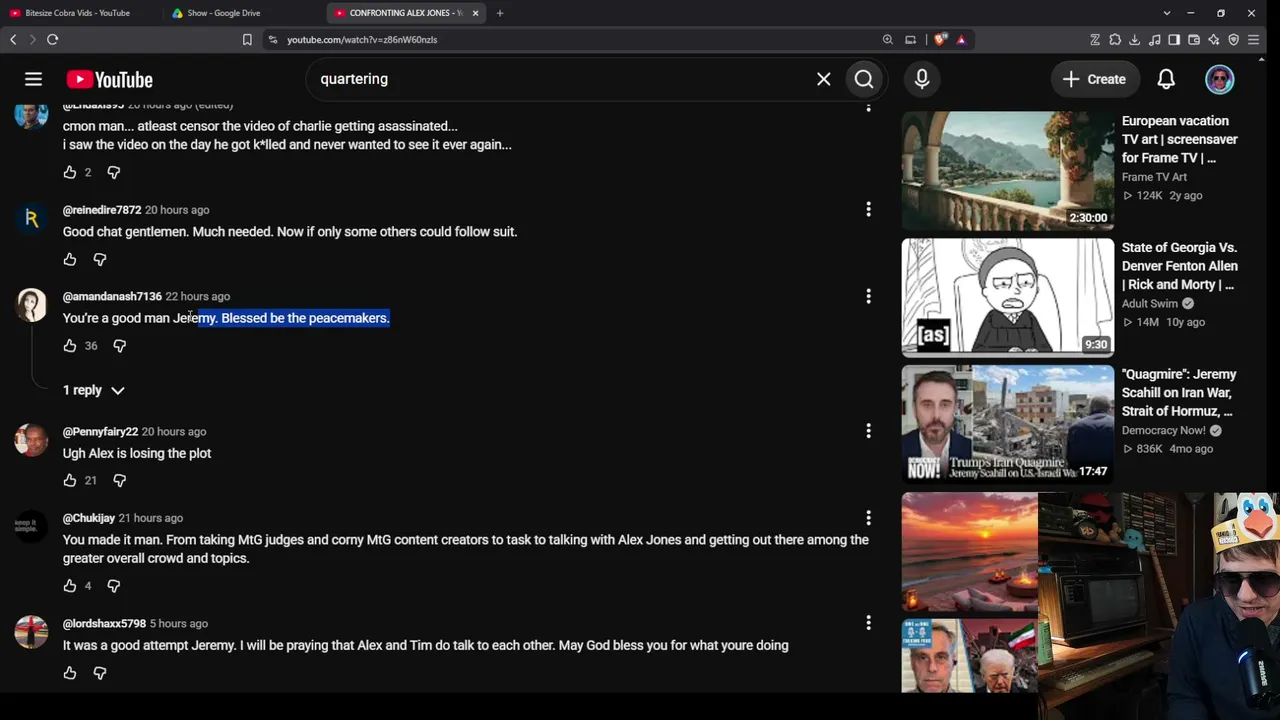Open options menu for @lordshaxx5798 comment
The width and height of the screenshot is (1280, 720).
coord(868,623)
